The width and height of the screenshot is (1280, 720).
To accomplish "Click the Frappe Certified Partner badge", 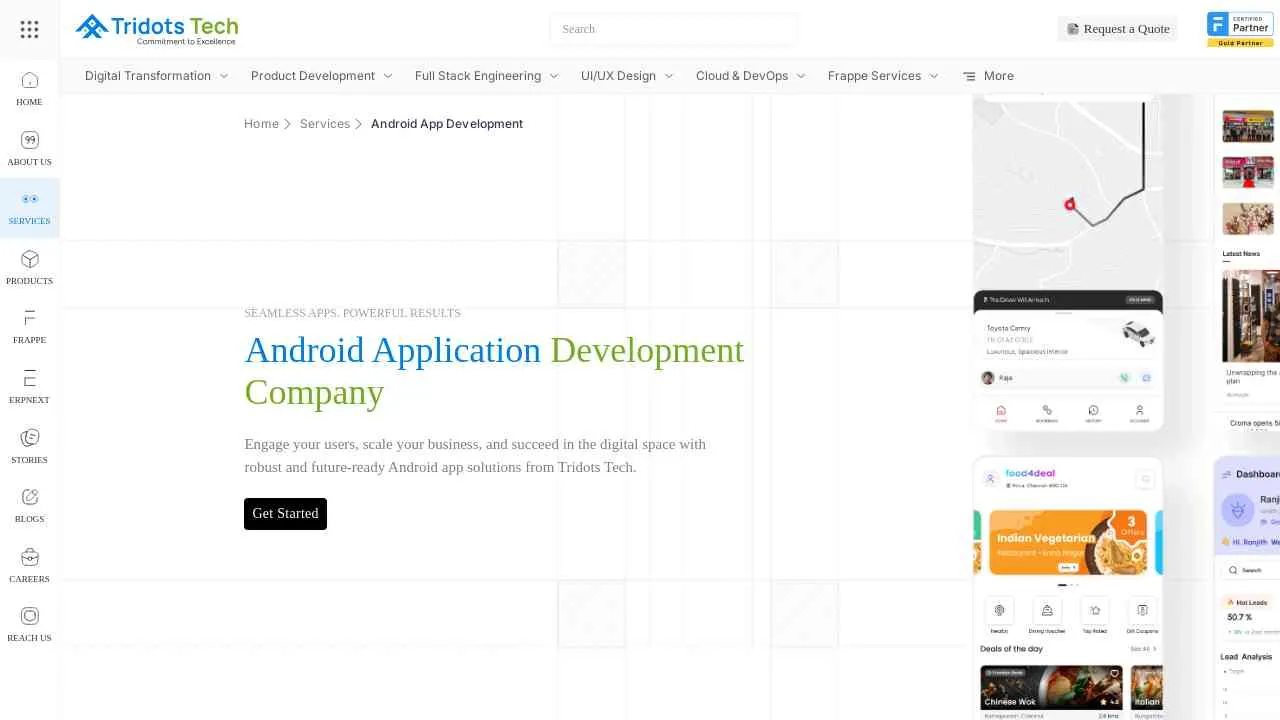I will click(1240, 29).
